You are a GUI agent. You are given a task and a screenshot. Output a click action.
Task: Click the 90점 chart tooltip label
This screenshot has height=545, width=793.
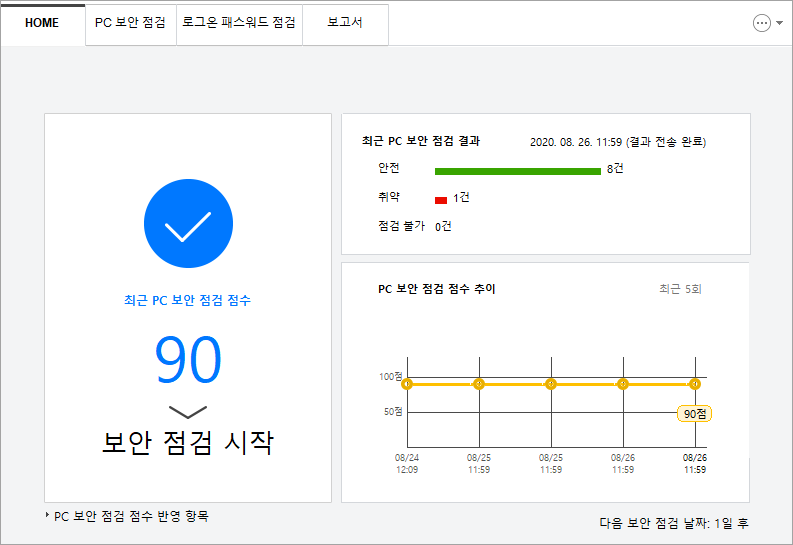point(694,414)
